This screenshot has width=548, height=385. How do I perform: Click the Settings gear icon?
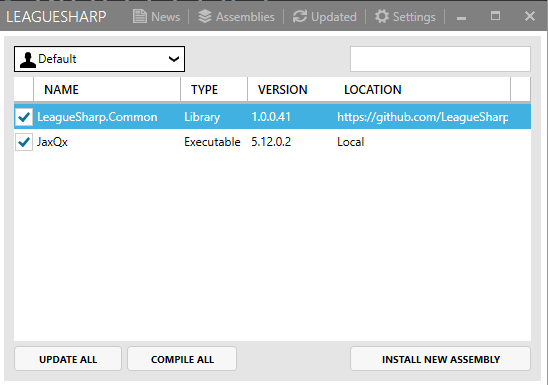382,16
